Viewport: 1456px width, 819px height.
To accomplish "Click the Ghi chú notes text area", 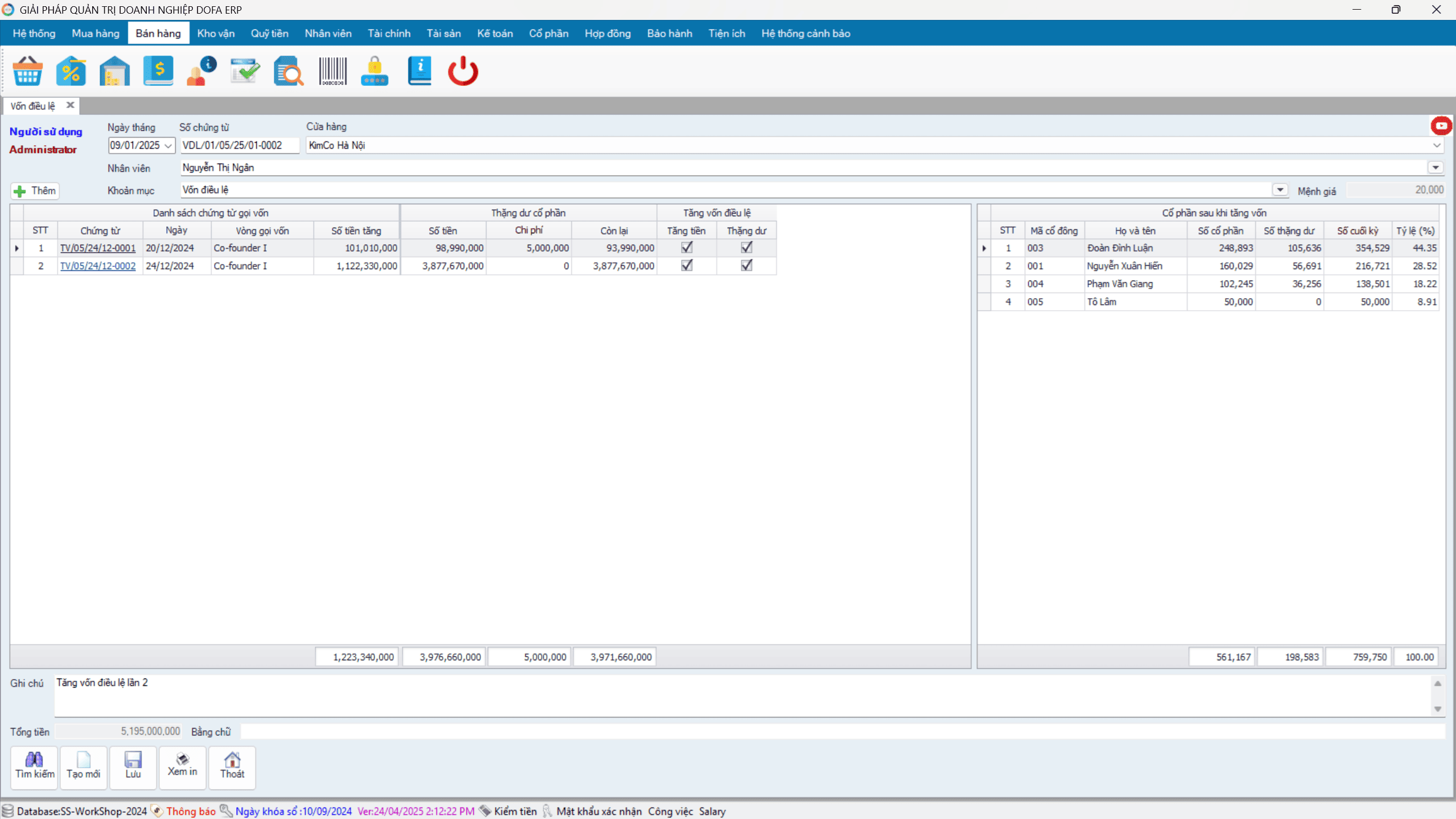I will 743,695.
